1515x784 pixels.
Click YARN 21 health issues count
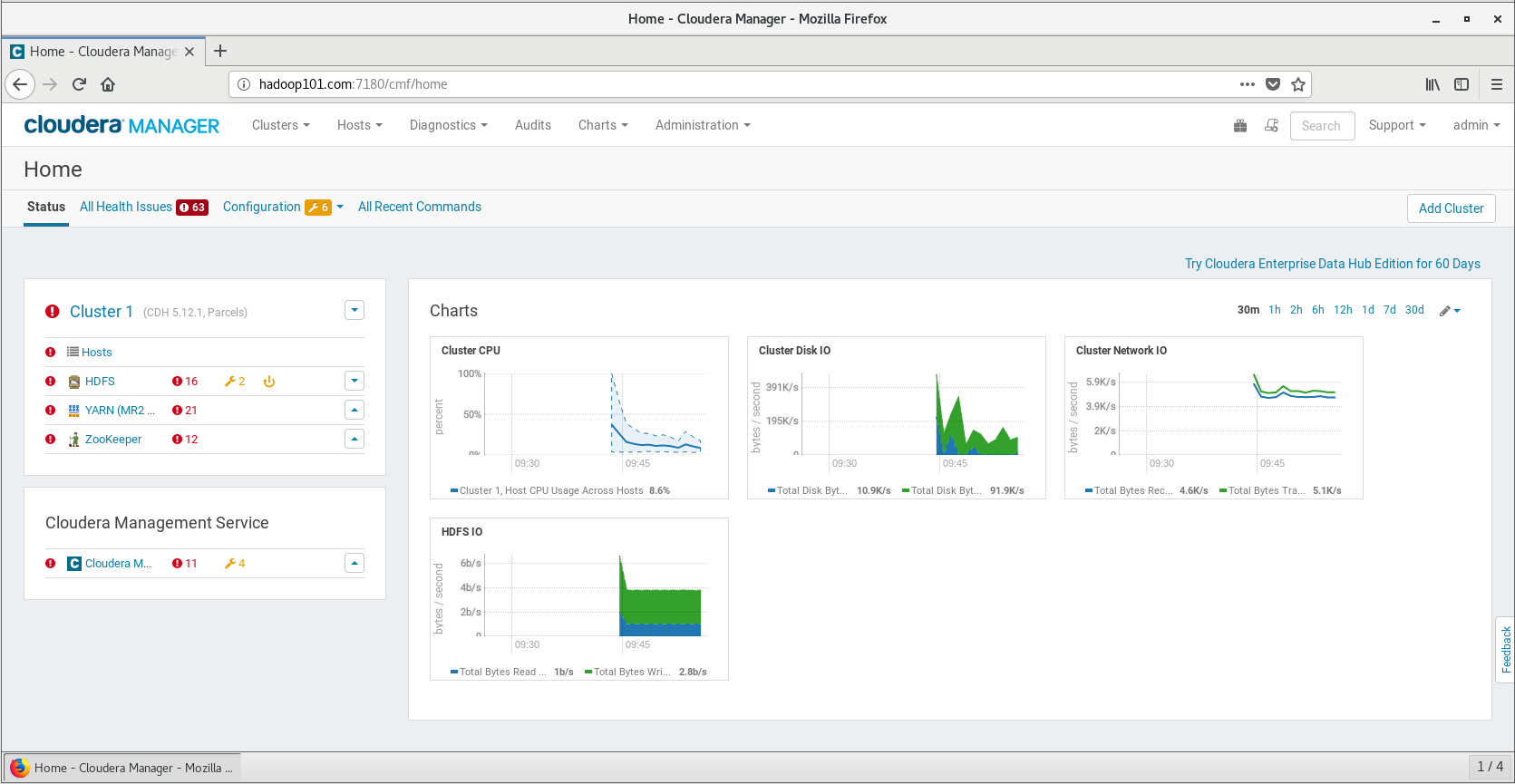click(185, 411)
